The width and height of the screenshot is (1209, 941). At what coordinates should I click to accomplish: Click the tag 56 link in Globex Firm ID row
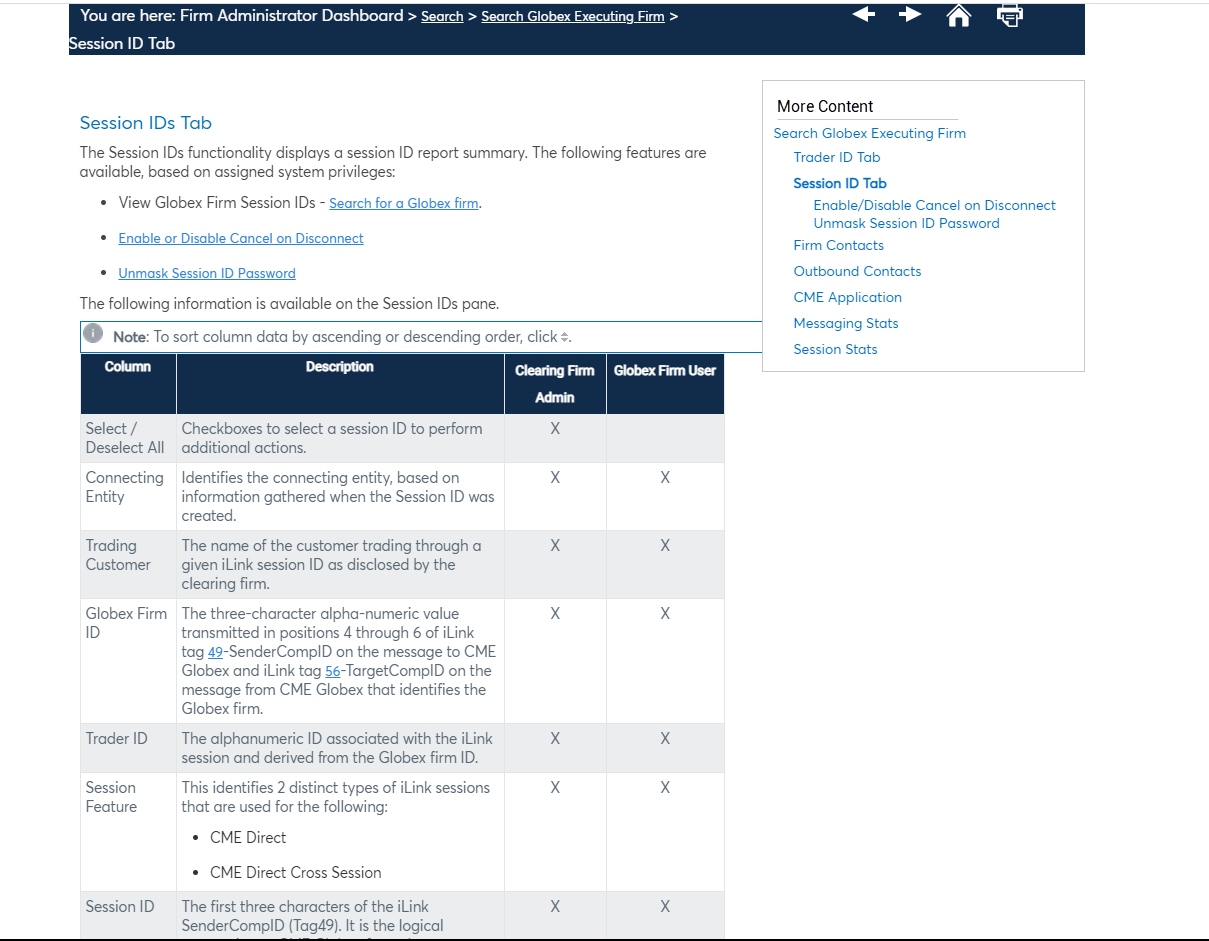point(333,671)
